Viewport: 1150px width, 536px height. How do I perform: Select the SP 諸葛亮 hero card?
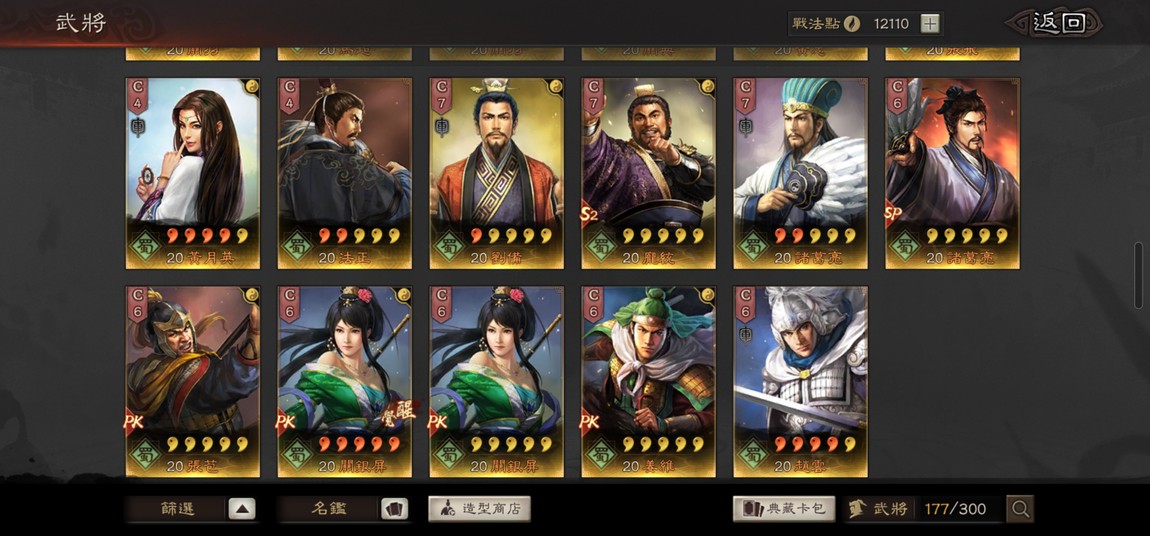coord(952,173)
